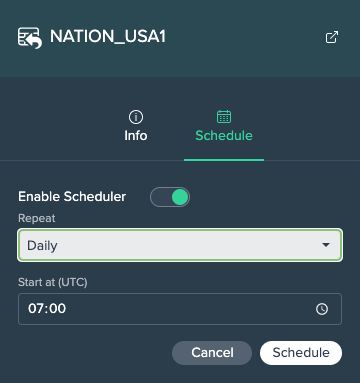Open the Repeat dropdown

click(180, 245)
